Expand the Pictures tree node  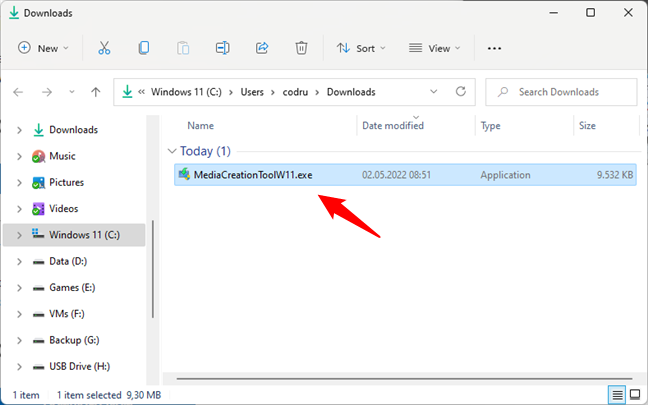pos(19,183)
